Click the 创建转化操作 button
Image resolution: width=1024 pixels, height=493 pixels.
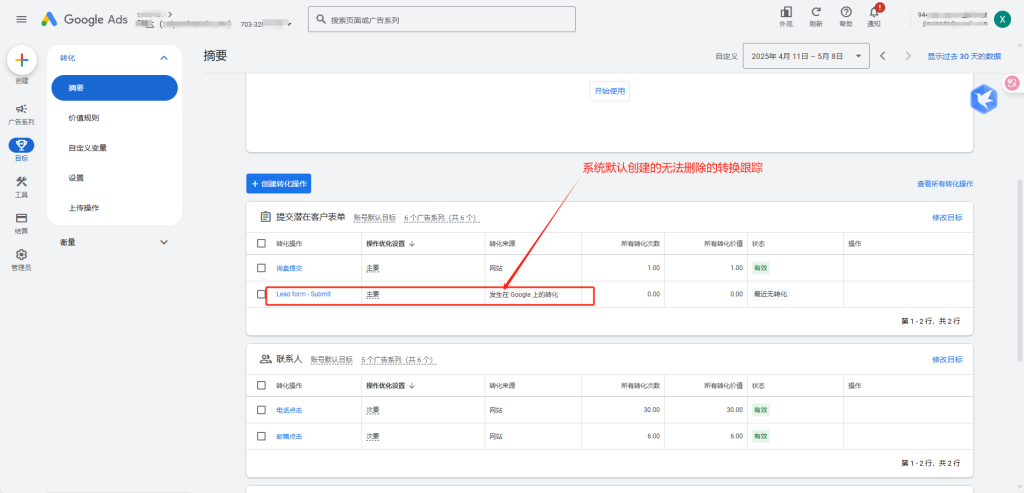278,184
